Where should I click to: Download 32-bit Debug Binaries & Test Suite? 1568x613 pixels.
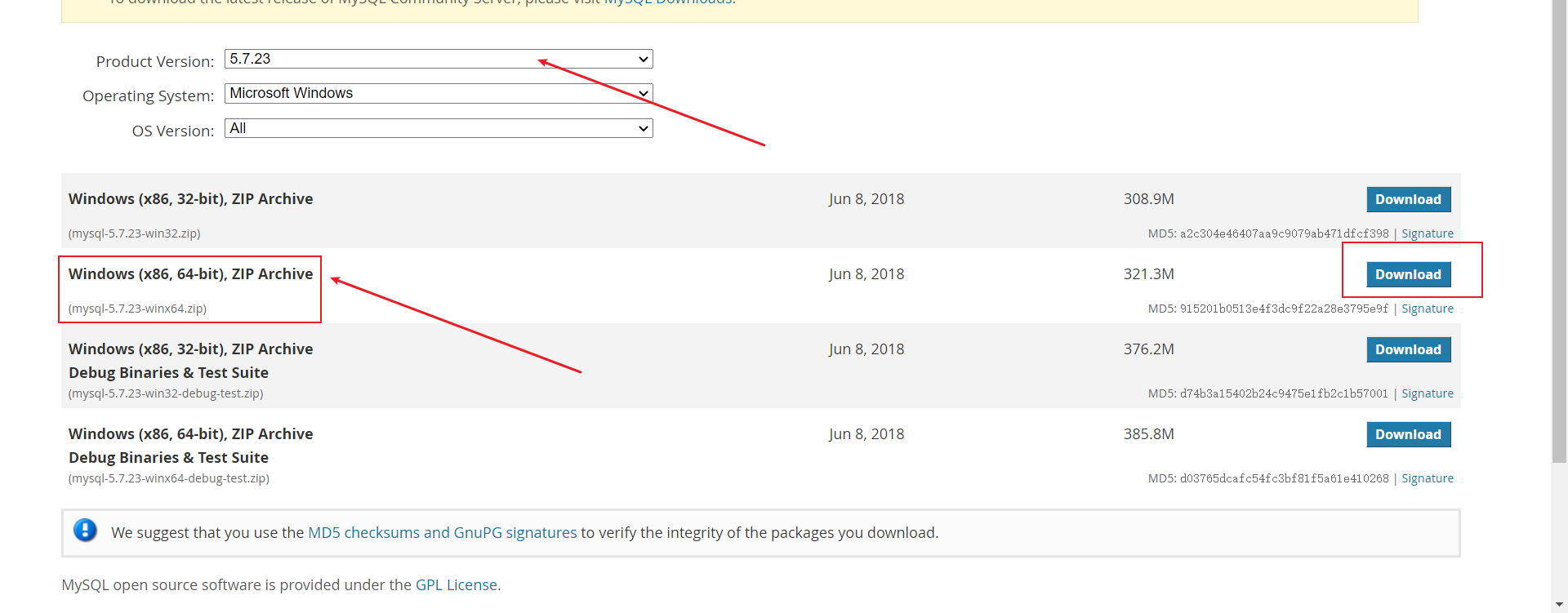[1409, 349]
